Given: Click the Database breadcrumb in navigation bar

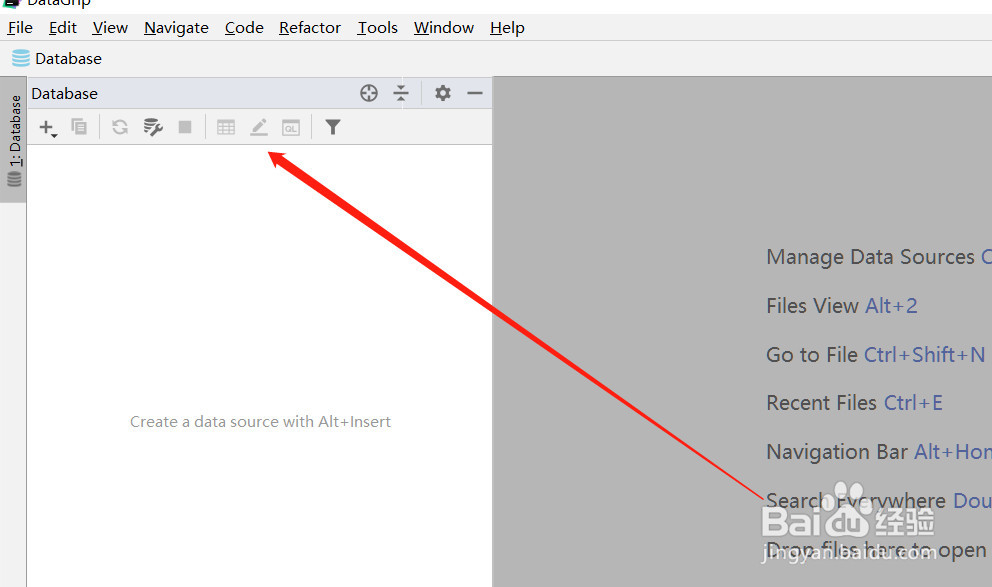Looking at the screenshot, I should [57, 59].
